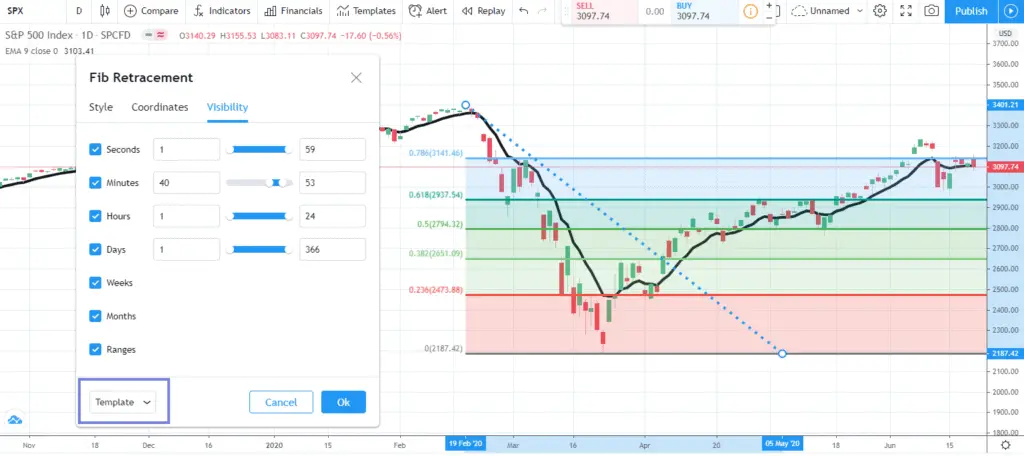Open the D timeframe interval selector
The height and width of the screenshot is (456, 1024).
point(79,10)
